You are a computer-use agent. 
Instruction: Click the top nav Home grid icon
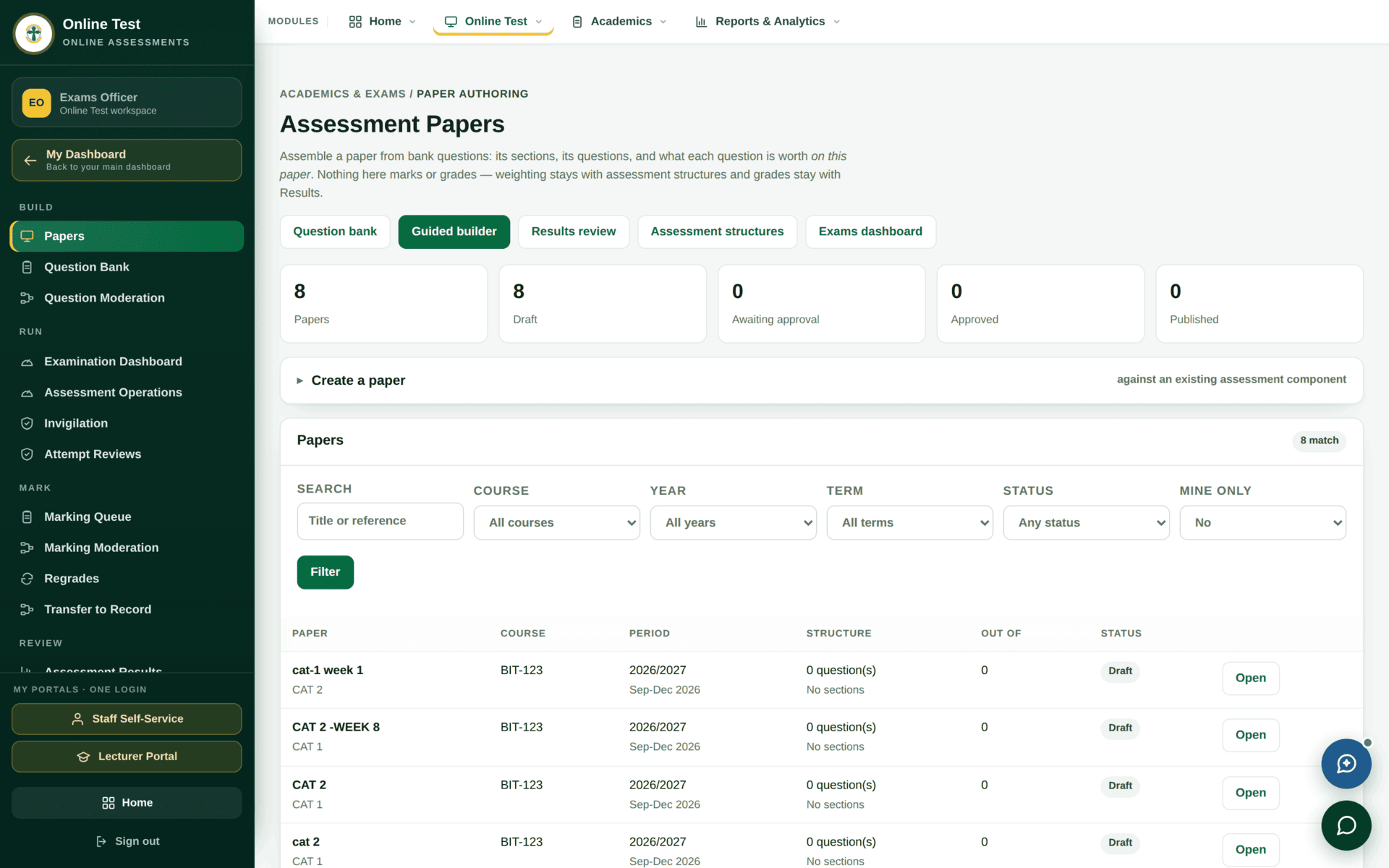point(355,22)
